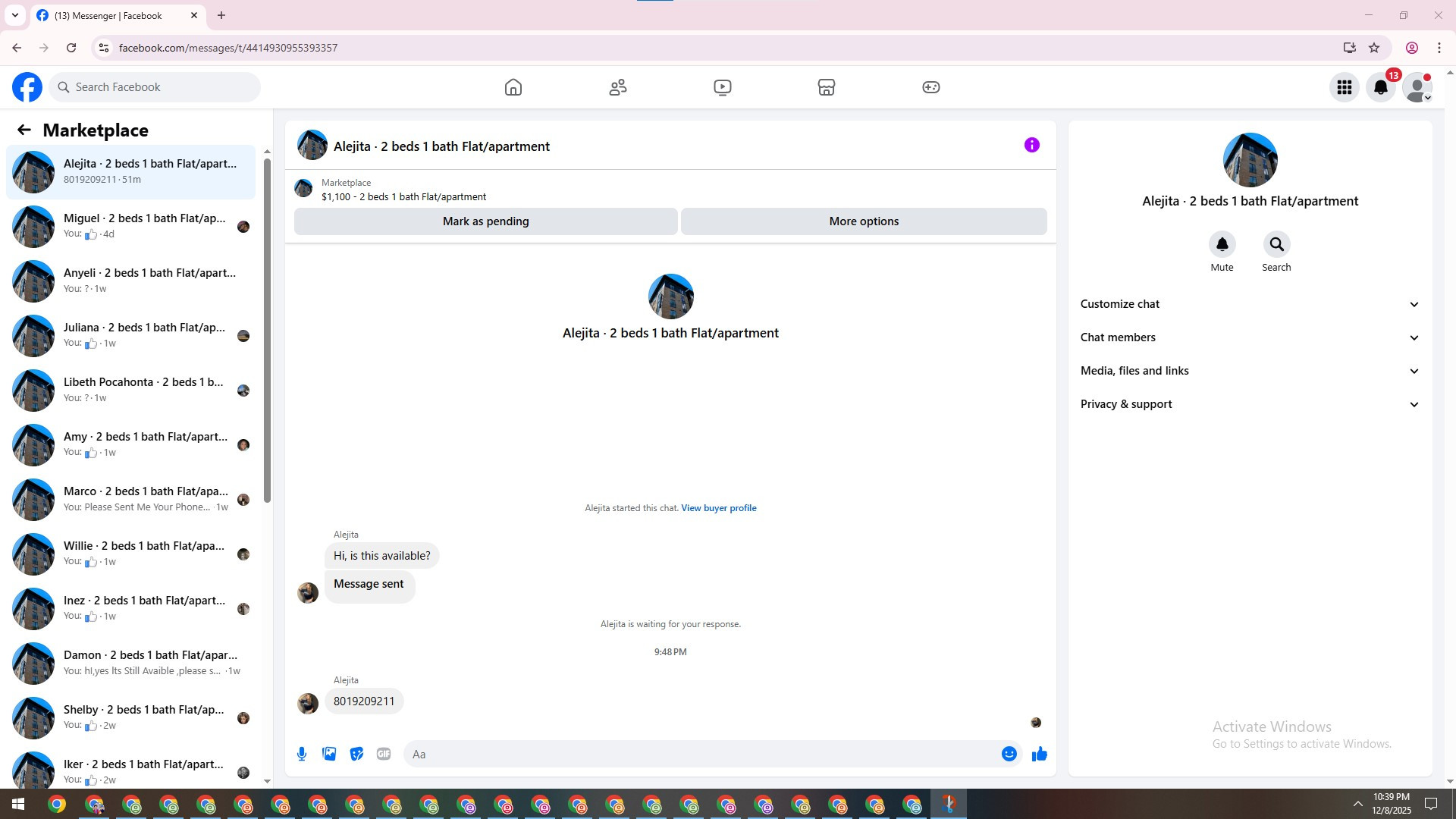Image resolution: width=1456 pixels, height=819 pixels.
Task: Select the Messenger | Facebook browser tab
Action: pos(118,15)
